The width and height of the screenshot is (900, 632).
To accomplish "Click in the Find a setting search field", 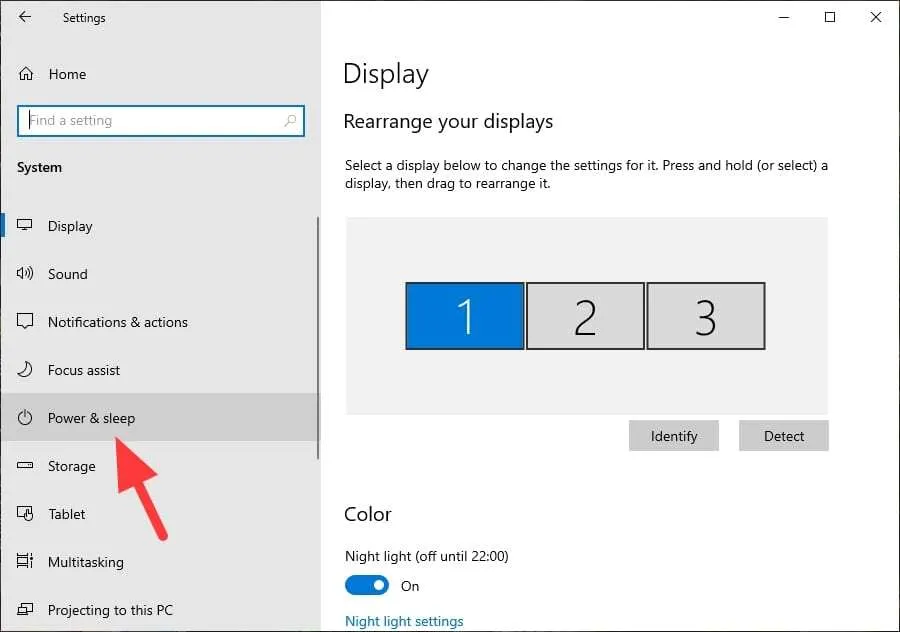I will pyautogui.click(x=161, y=121).
